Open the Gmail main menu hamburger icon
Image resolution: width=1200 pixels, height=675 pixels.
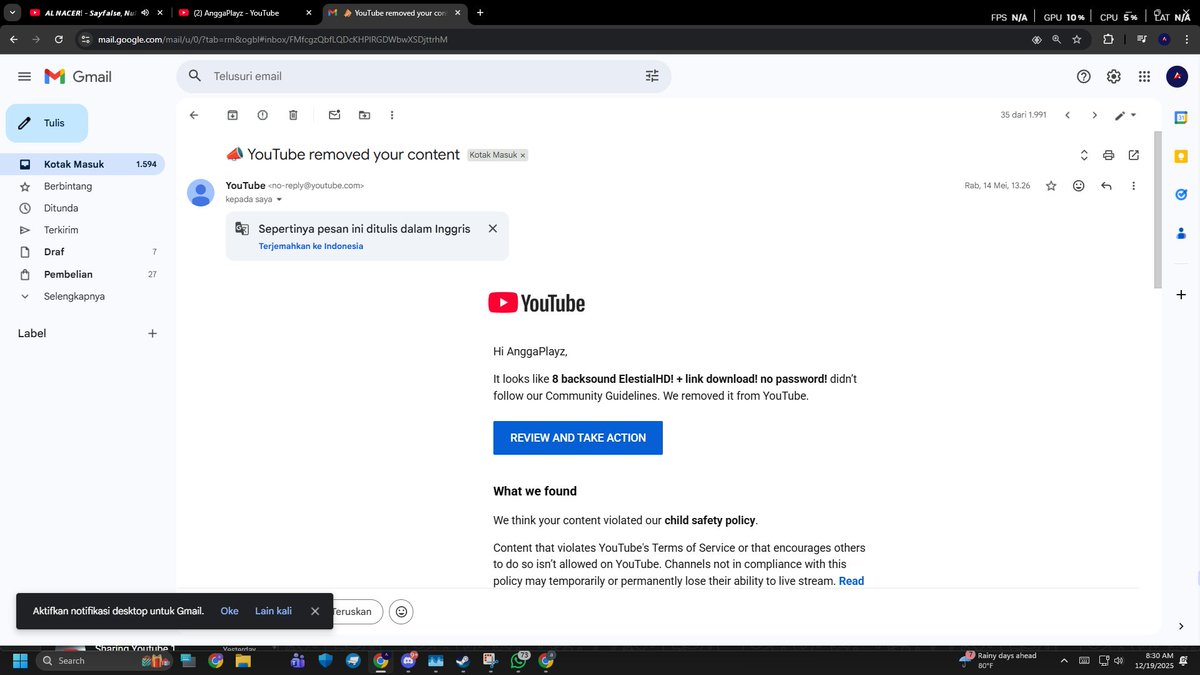coord(25,77)
